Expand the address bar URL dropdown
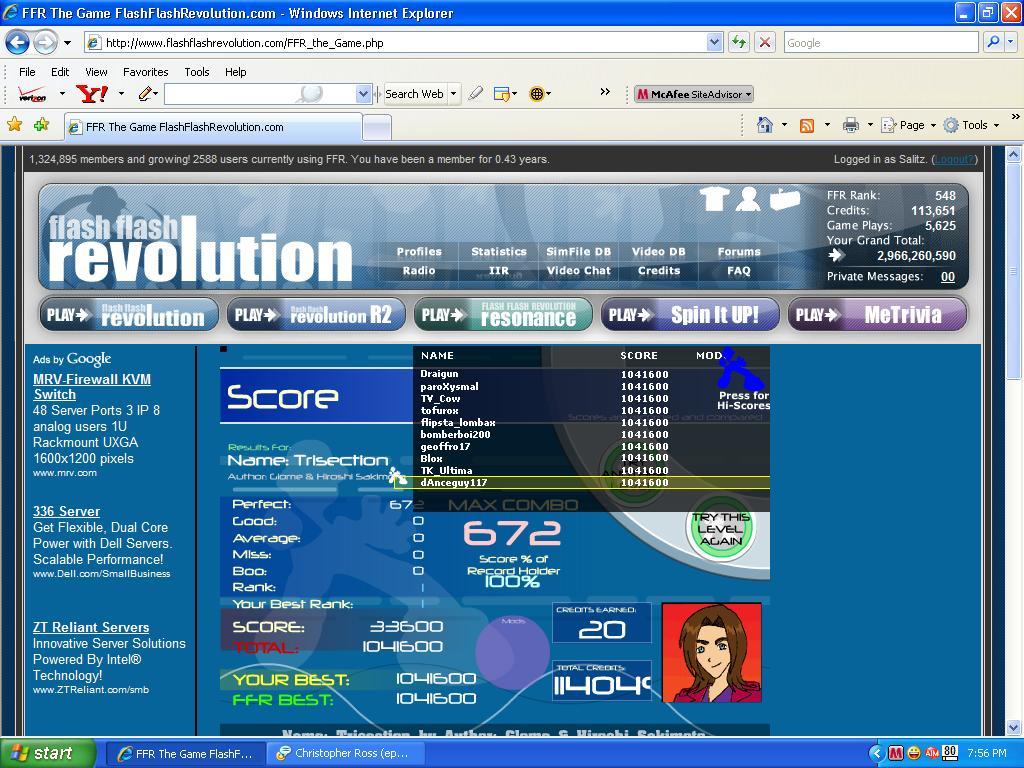This screenshot has height=768, width=1024. tap(714, 42)
